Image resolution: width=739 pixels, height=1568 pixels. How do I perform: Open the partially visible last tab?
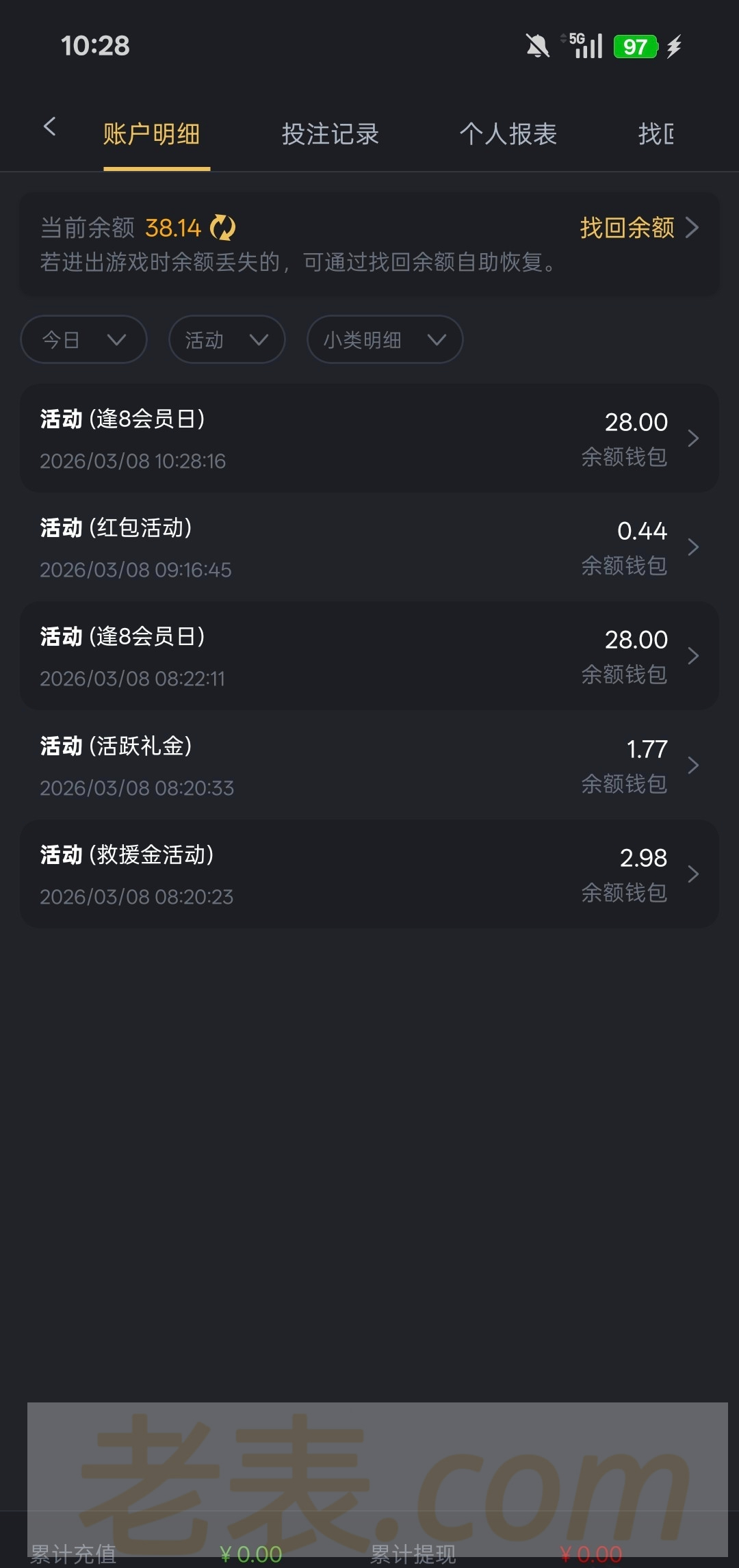tap(656, 134)
